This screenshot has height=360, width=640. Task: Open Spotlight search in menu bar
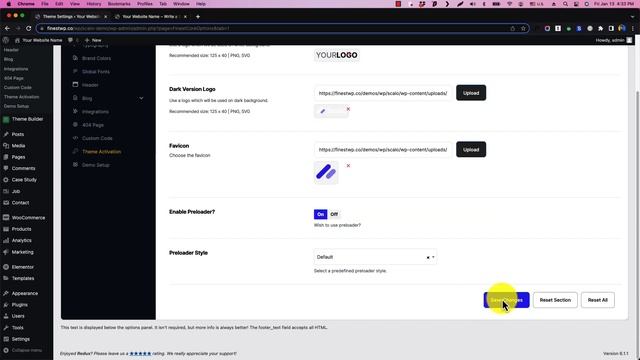pos(565,4)
